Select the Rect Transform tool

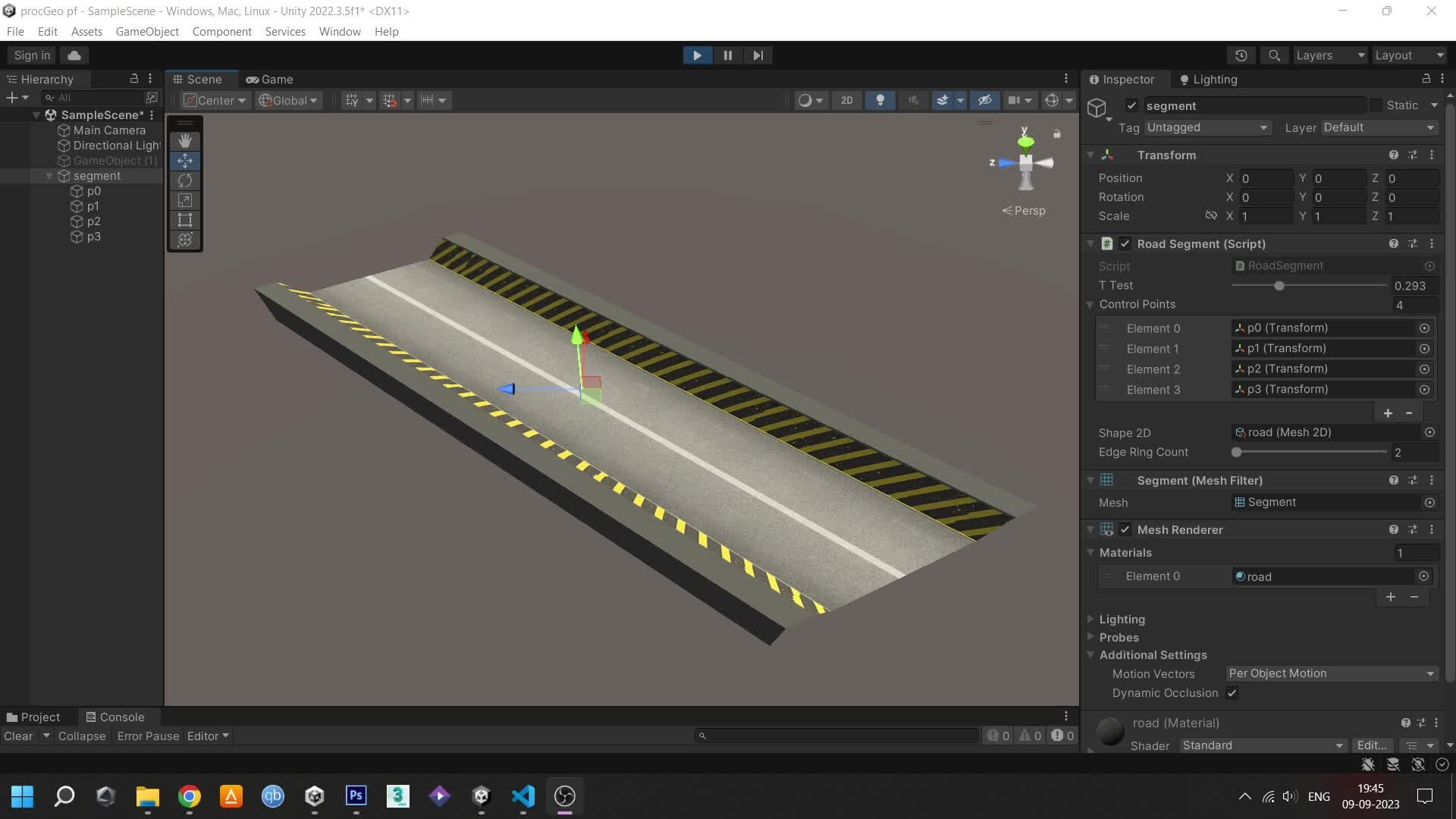(184, 219)
